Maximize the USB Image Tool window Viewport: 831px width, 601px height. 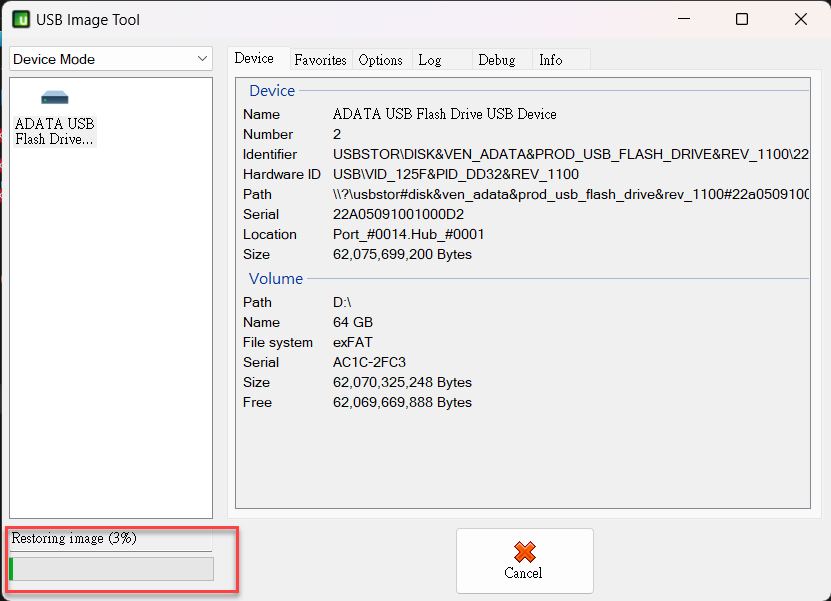[x=742, y=20]
